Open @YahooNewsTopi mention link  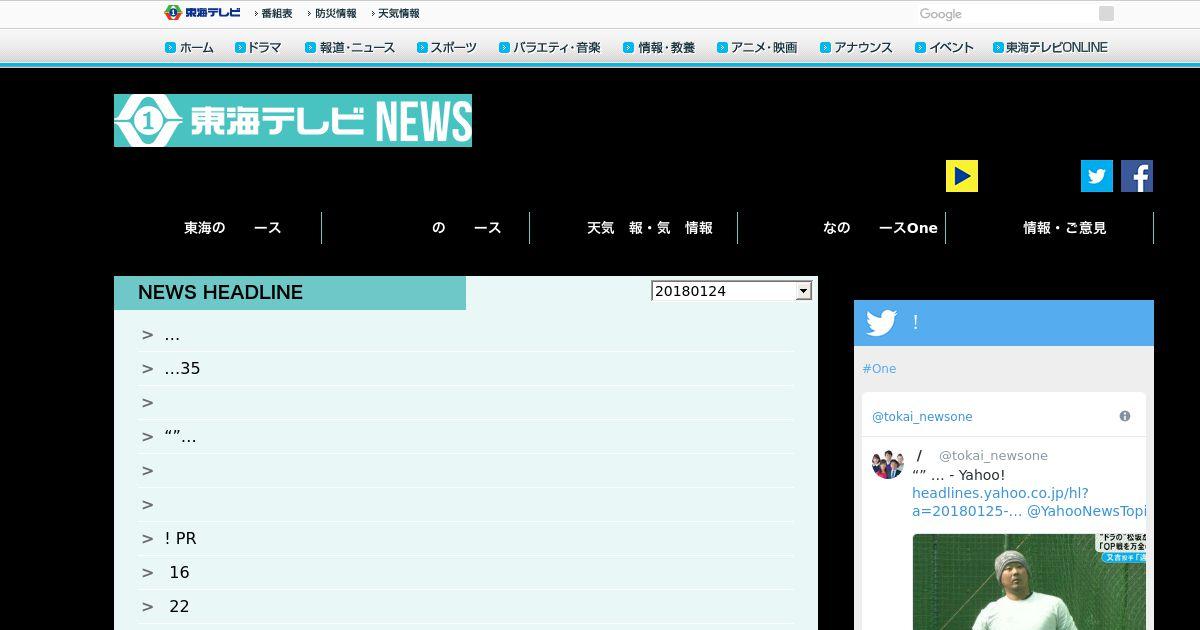coord(1086,511)
